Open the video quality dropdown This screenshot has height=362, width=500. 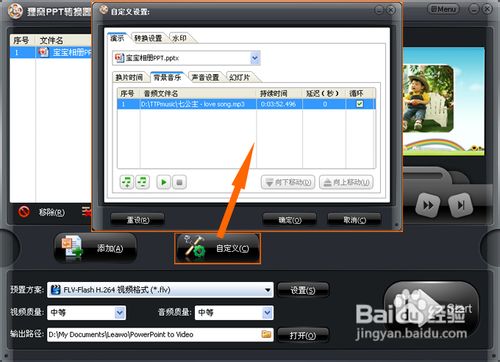(x=120, y=313)
